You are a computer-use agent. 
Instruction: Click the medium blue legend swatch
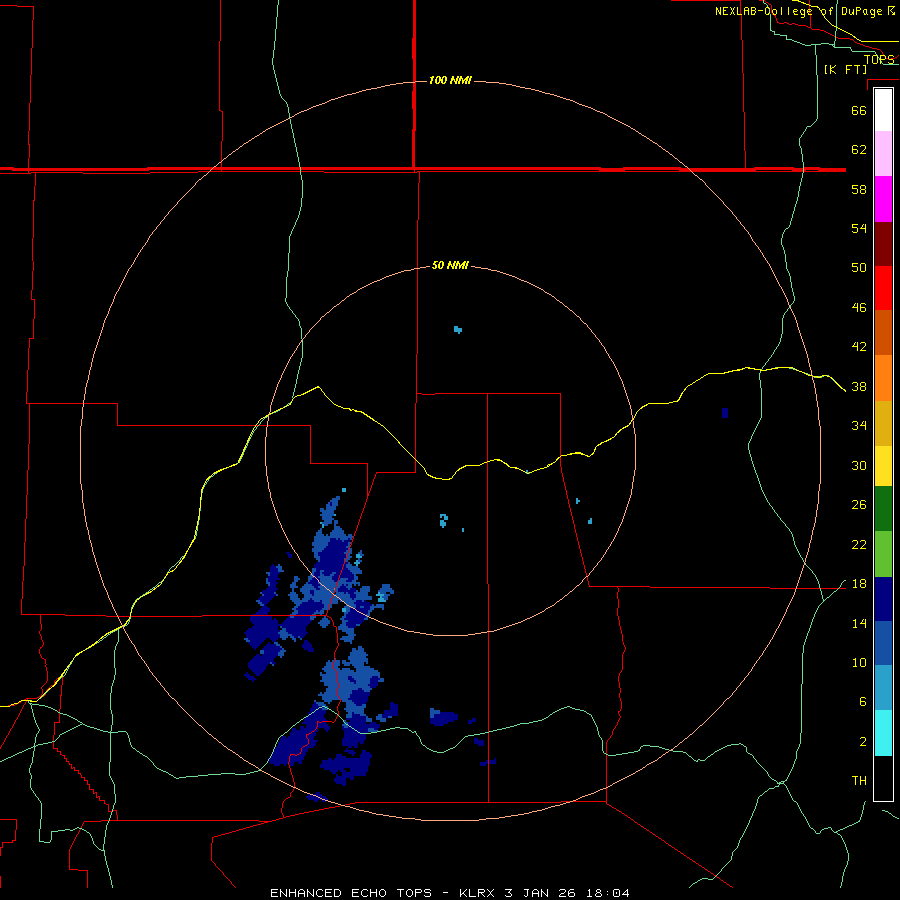click(883, 643)
